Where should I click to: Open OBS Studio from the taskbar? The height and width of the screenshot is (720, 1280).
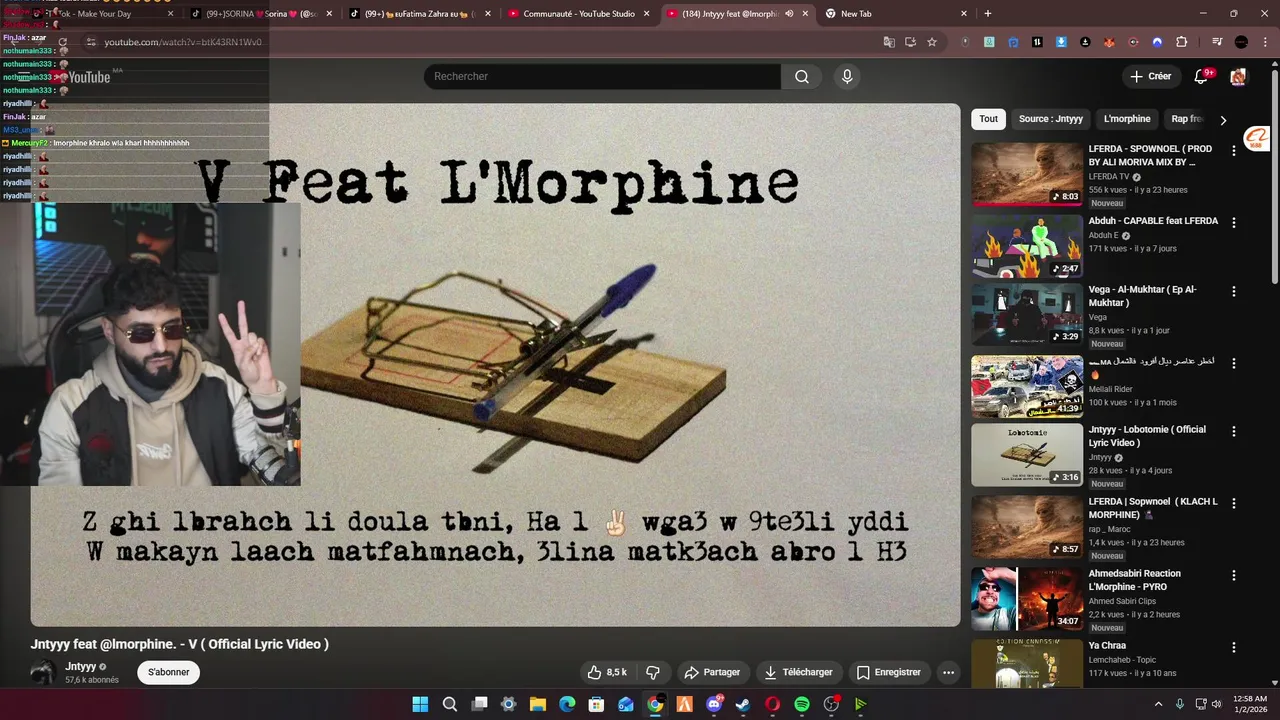pos(830,704)
